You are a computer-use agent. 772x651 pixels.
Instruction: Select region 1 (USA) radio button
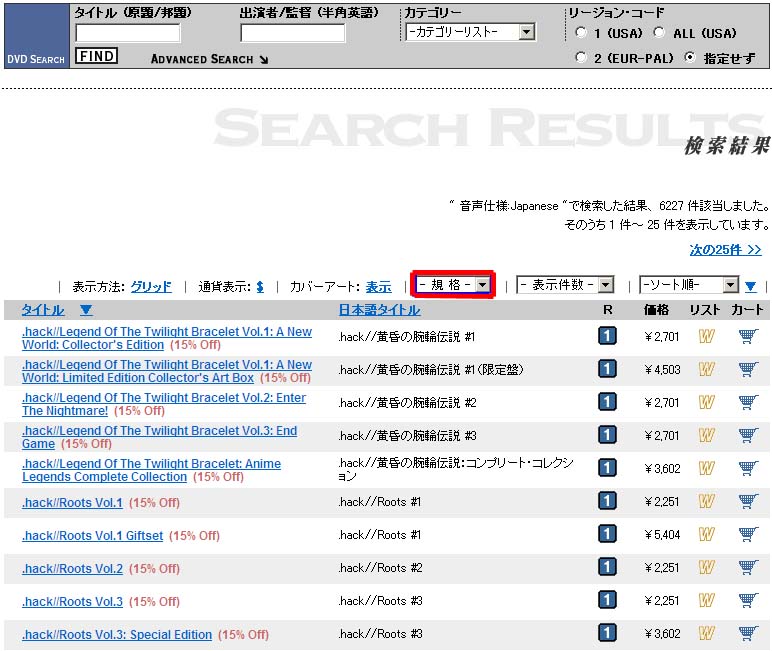point(581,33)
